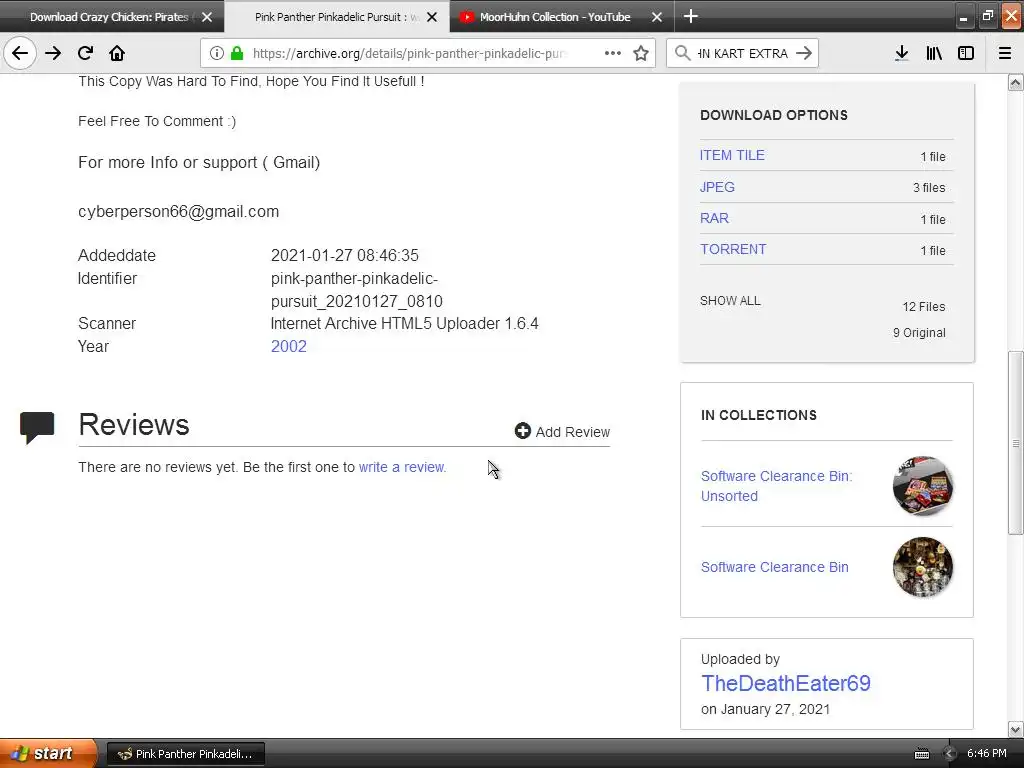1024x768 pixels.
Task: Click cyberperson66@gmail.com email text
Action: pos(178,212)
